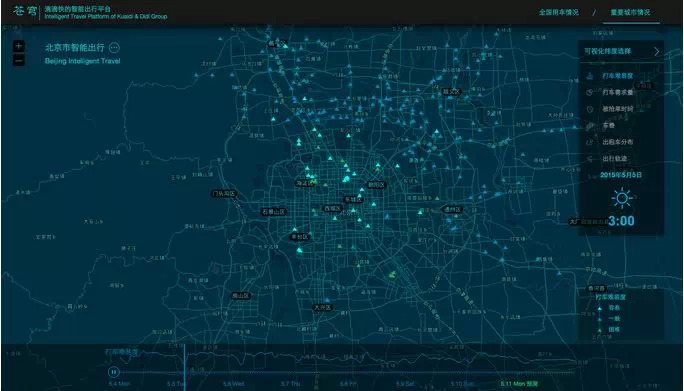
Task: Click the 苍穹 logo in the header
Action: pyautogui.click(x=25, y=11)
